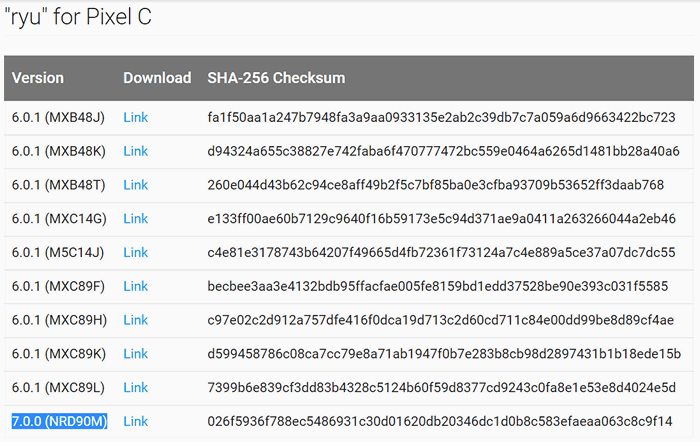700x442 pixels.
Task: Click the checksum beginning with becbee3aa3
Action: pyautogui.click(x=438, y=286)
